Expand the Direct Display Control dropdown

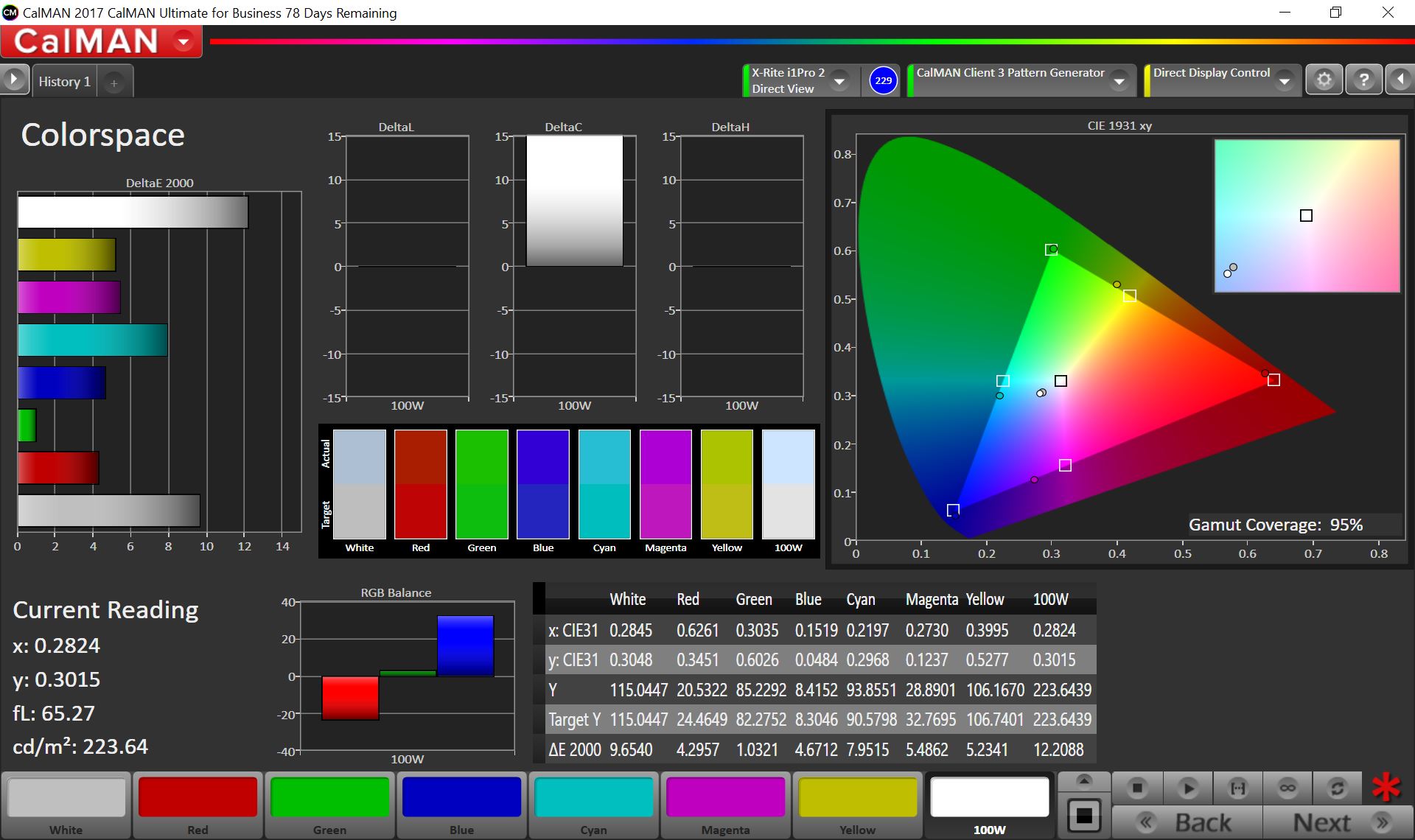[x=1285, y=81]
